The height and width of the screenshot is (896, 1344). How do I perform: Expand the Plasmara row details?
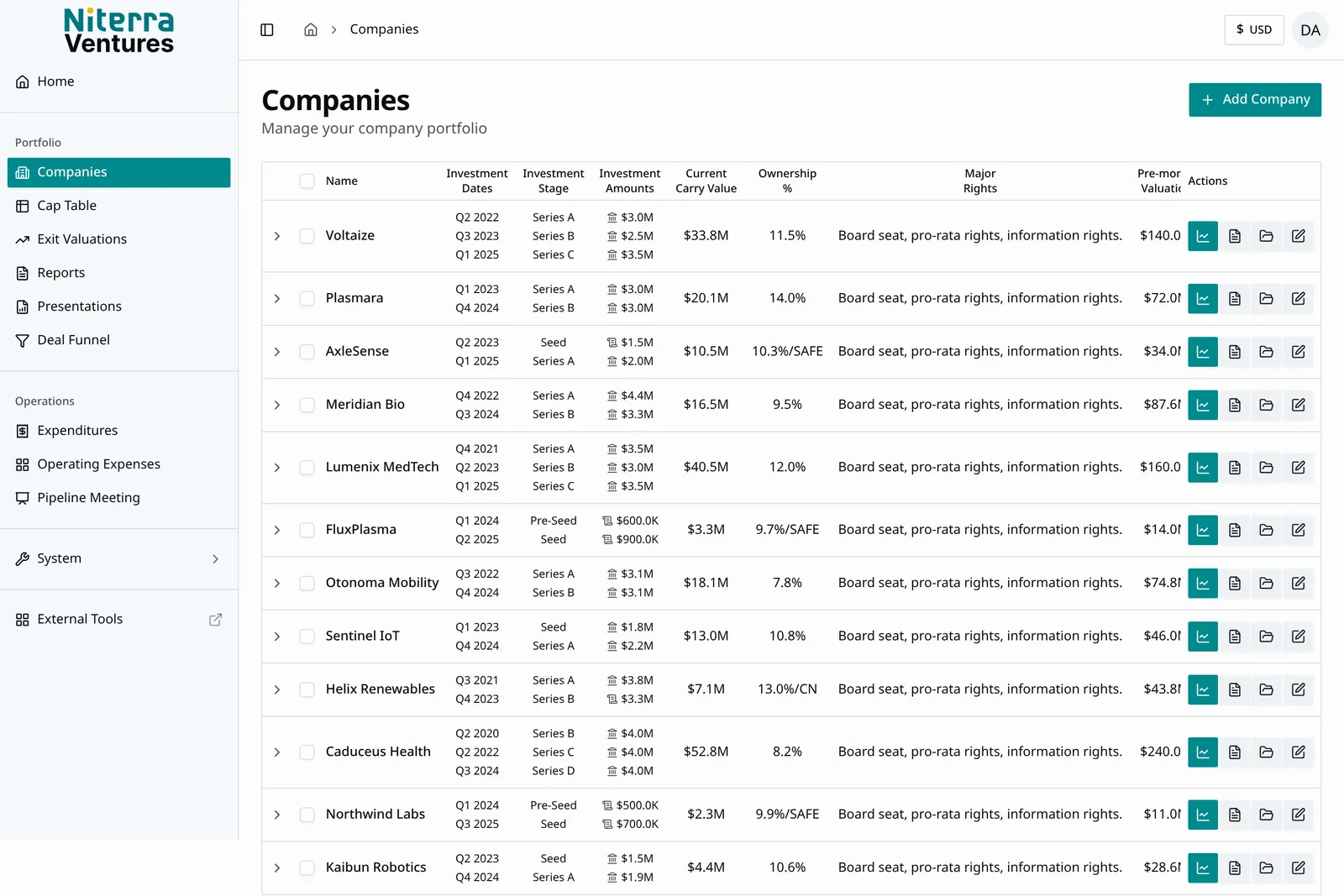(277, 298)
